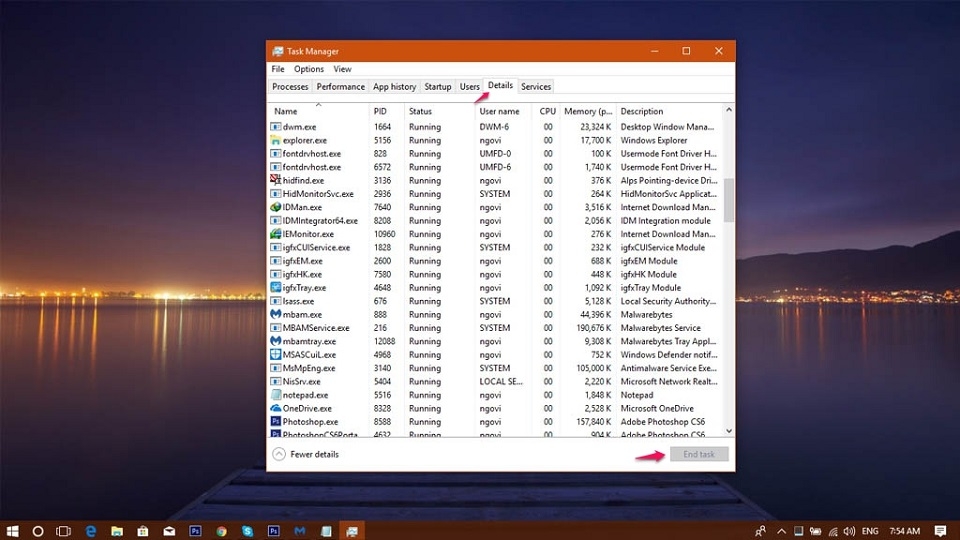This screenshot has width=960, height=540.
Task: Click the process list vertical scrollbar thumb
Action: click(729, 200)
